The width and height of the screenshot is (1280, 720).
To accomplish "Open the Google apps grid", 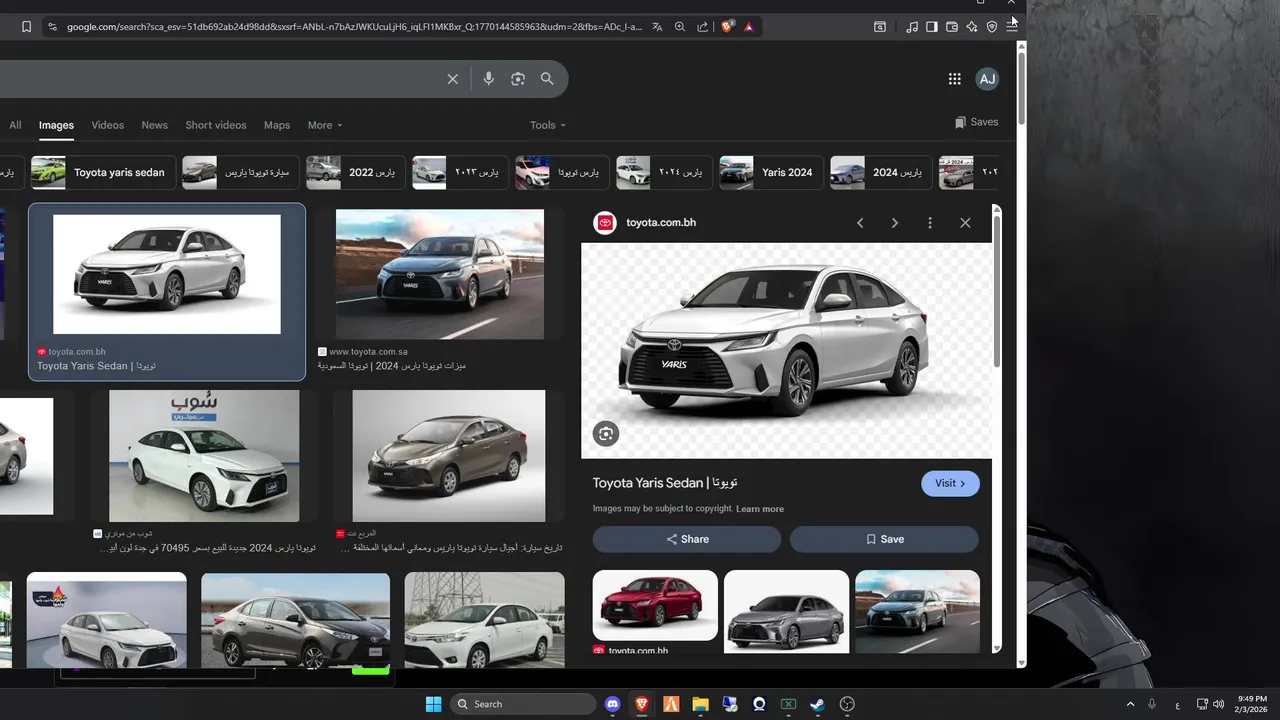I will point(954,79).
